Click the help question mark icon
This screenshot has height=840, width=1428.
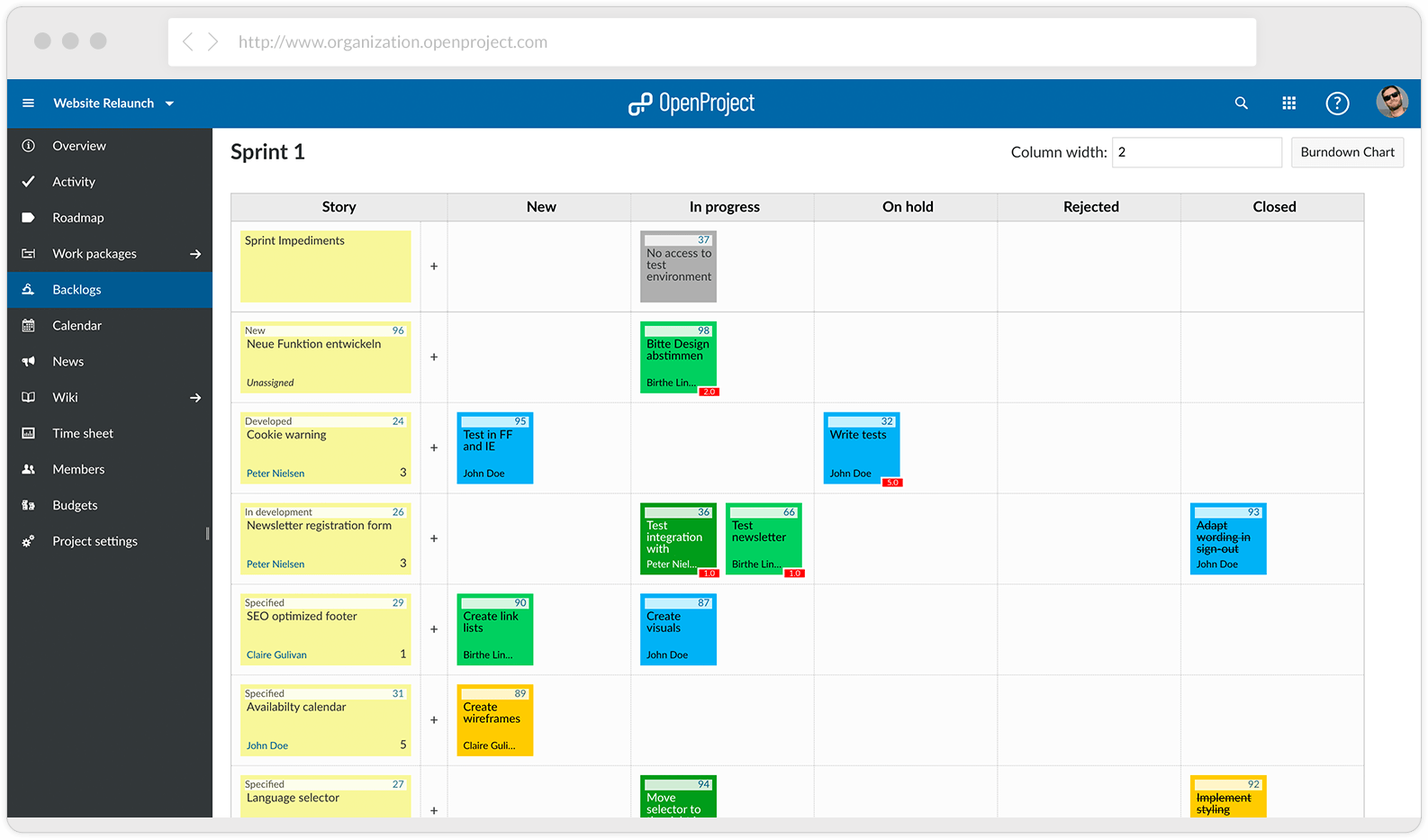point(1337,104)
